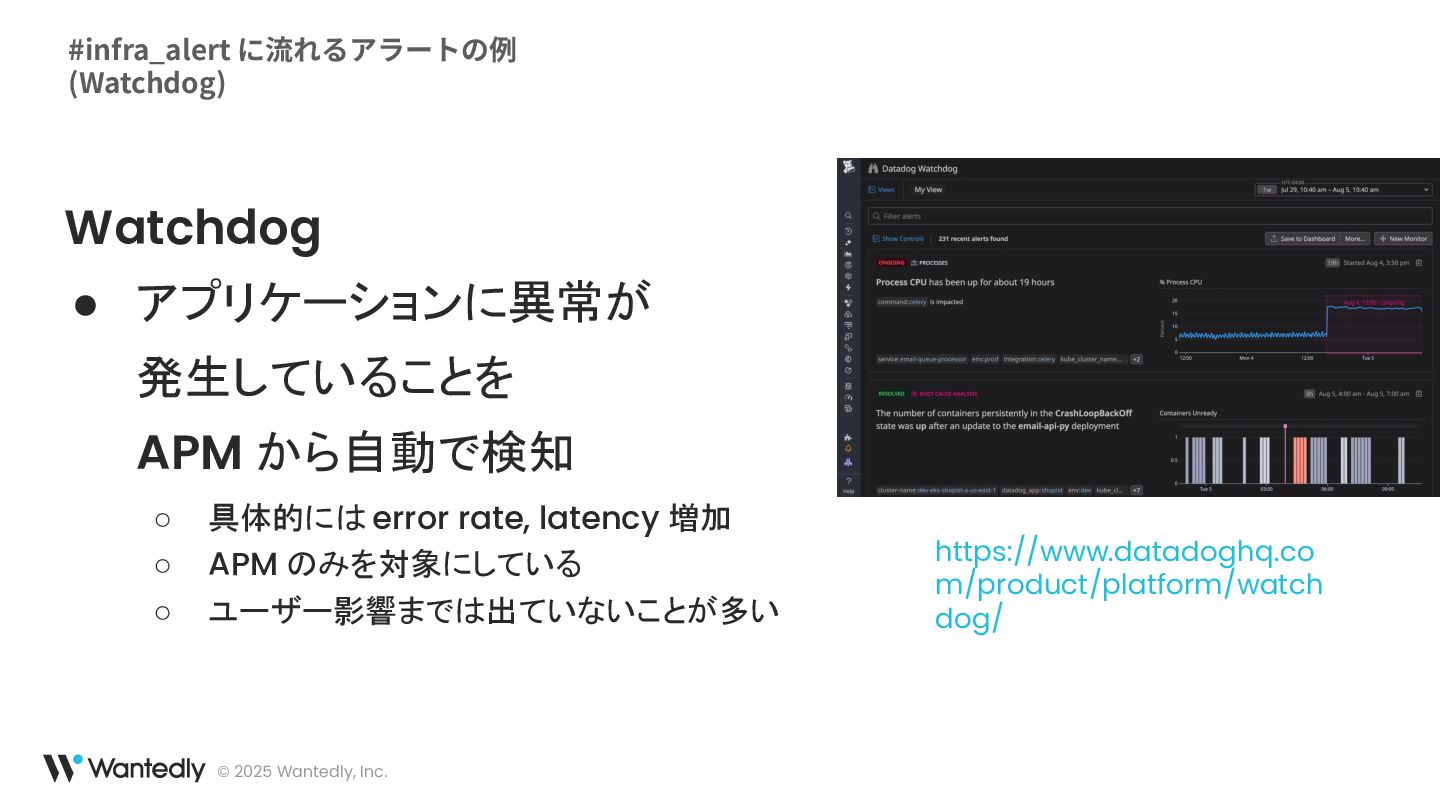Click the cluster-name:dev-eks-shopist tag
The height and width of the screenshot is (810, 1440).
[x=937, y=490]
